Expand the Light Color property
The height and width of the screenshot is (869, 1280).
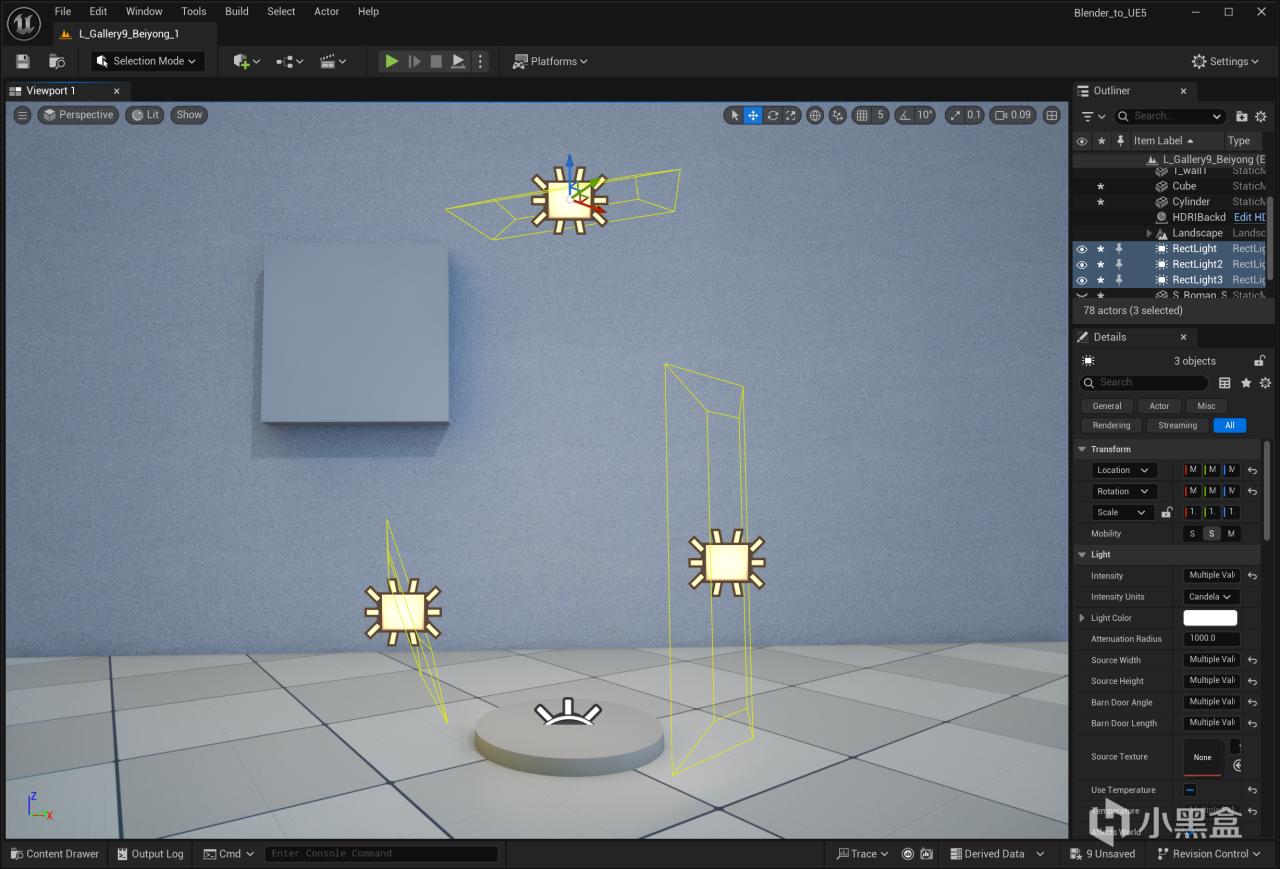(1082, 618)
